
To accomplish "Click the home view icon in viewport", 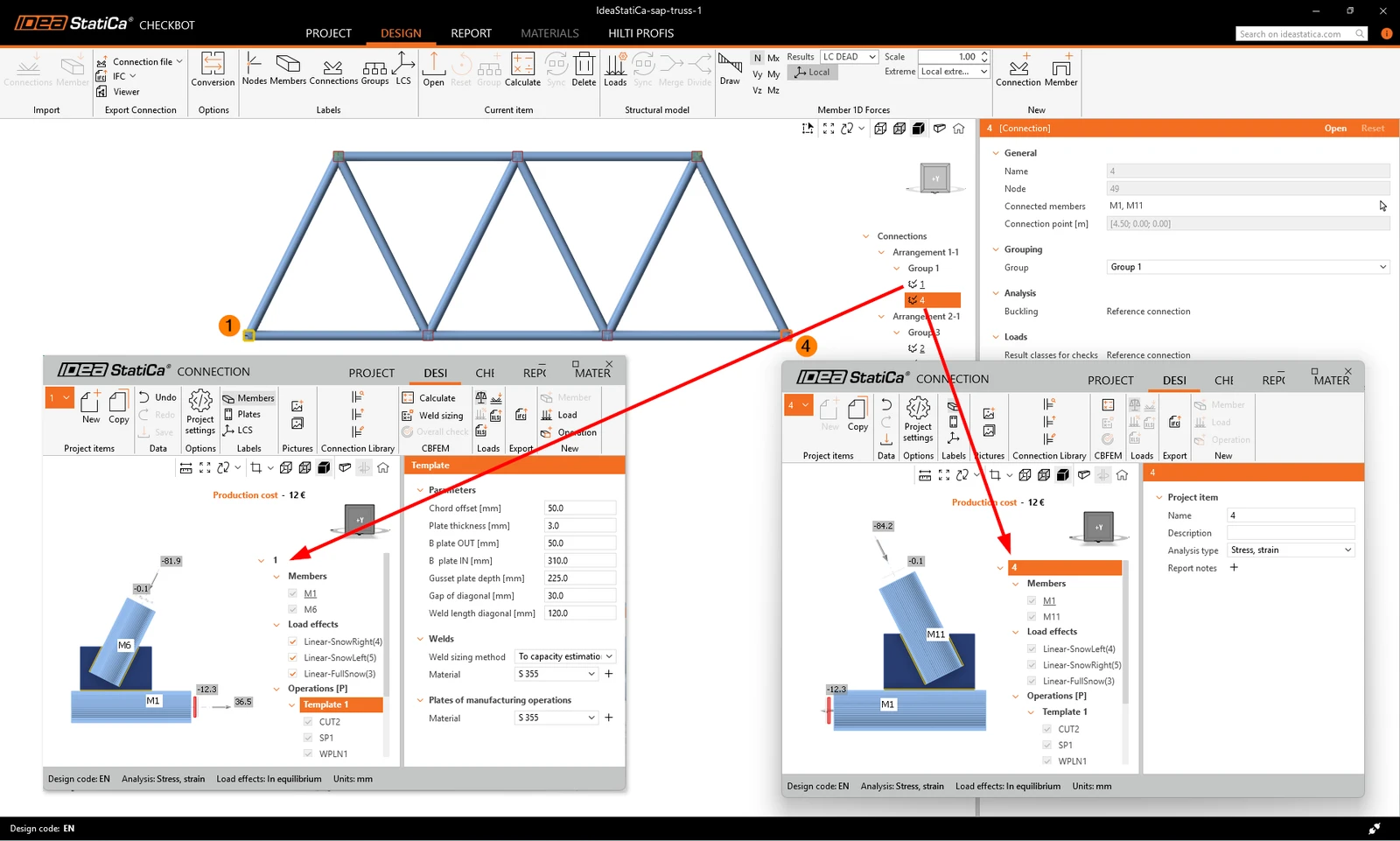I will [x=959, y=129].
